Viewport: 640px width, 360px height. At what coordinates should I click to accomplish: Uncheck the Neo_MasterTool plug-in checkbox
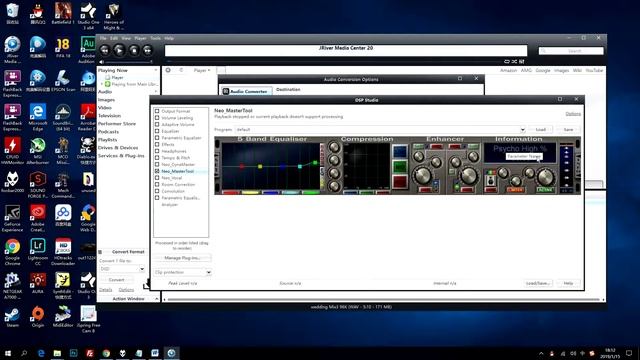point(157,171)
